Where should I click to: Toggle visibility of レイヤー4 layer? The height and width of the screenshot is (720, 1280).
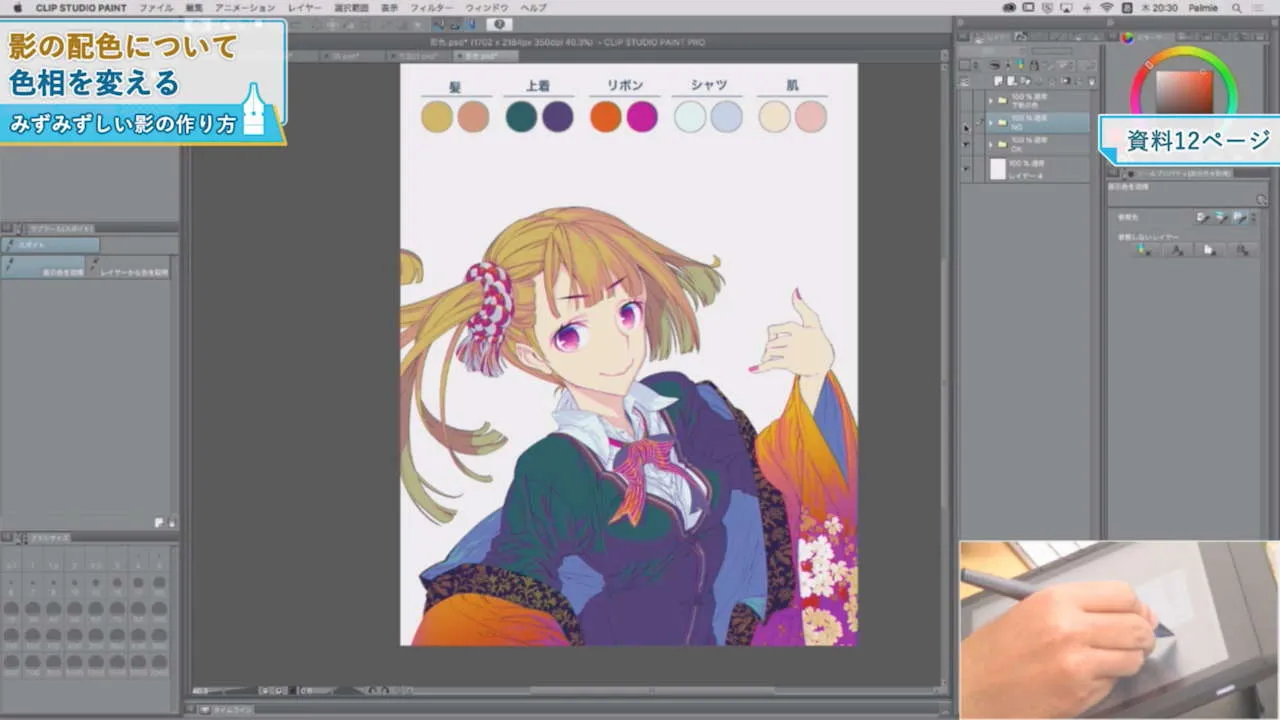pos(966,169)
